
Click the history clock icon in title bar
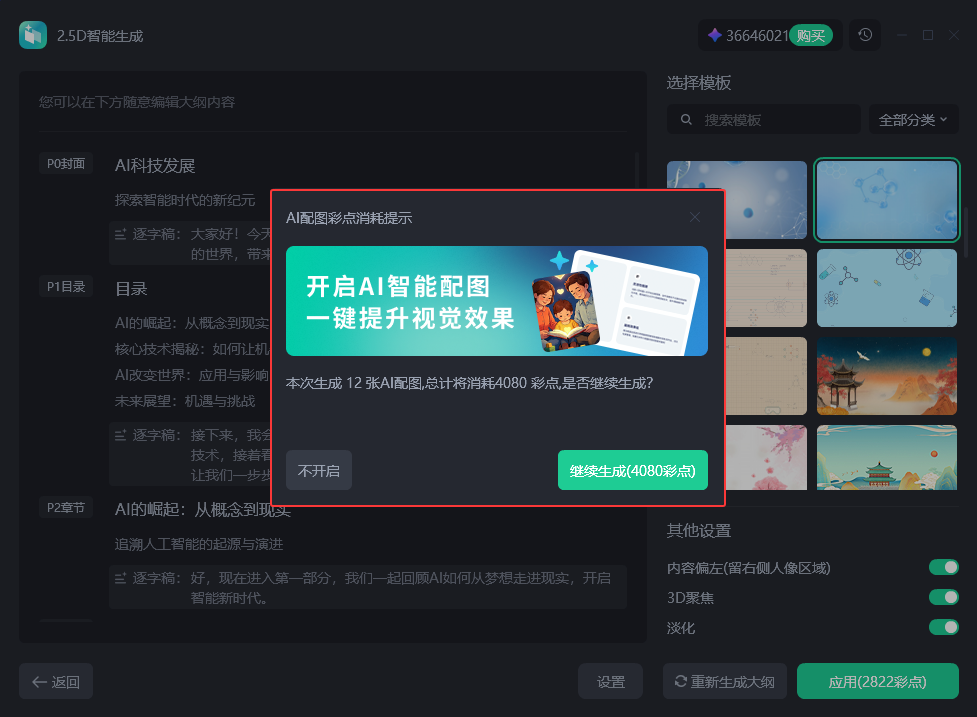click(865, 35)
